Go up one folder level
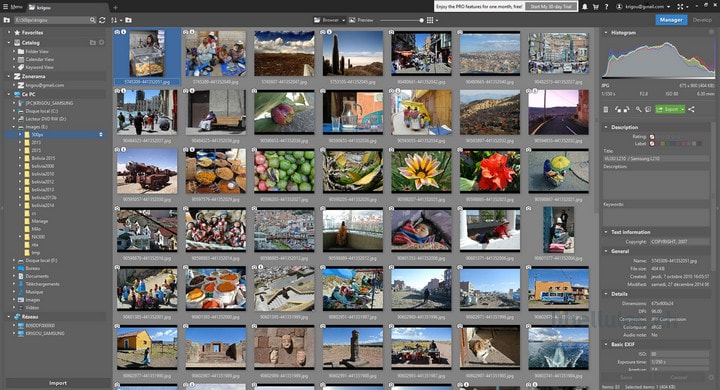The image size is (720, 390). pyautogui.click(x=6, y=20)
